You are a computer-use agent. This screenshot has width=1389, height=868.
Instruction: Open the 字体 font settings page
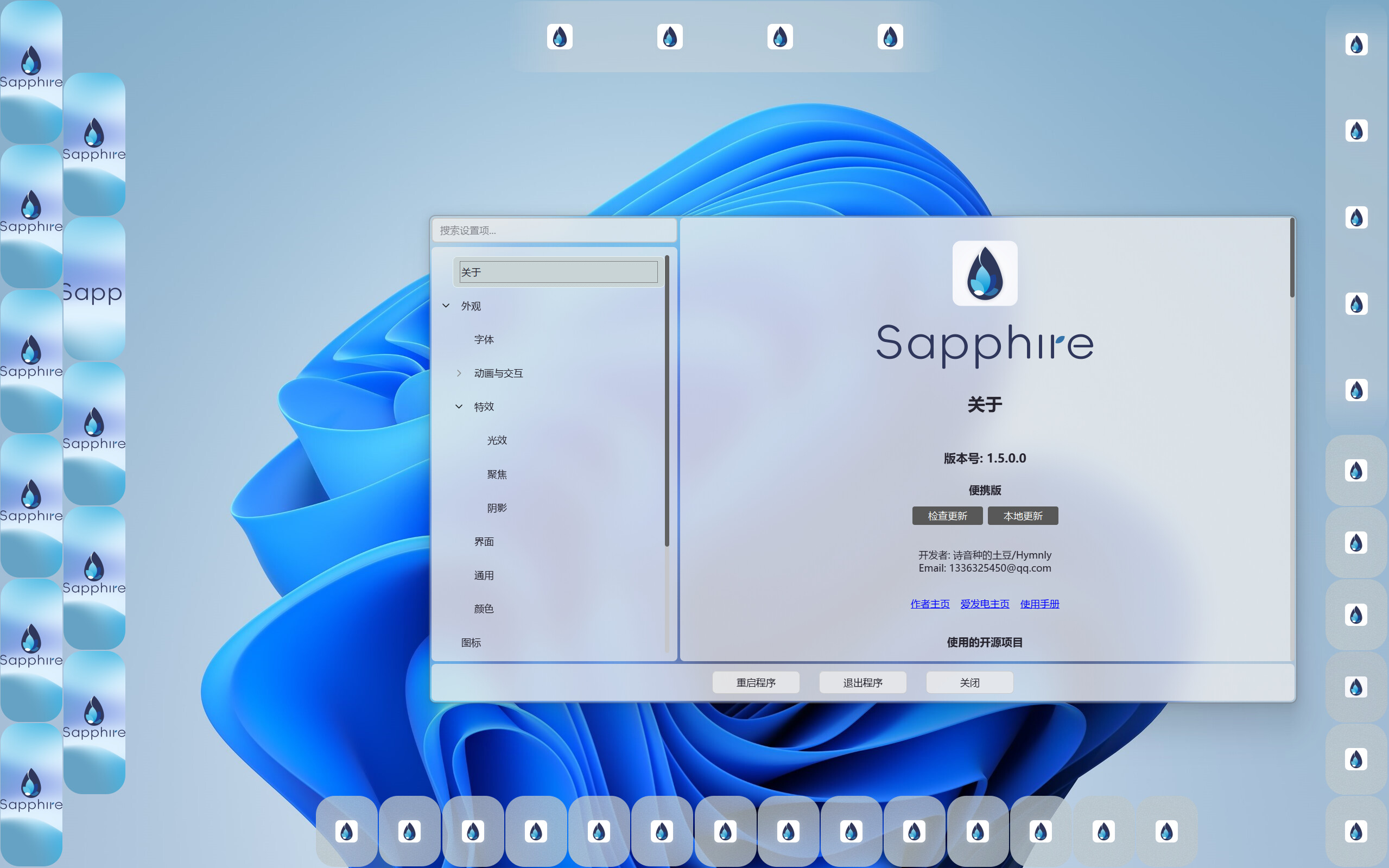(485, 339)
